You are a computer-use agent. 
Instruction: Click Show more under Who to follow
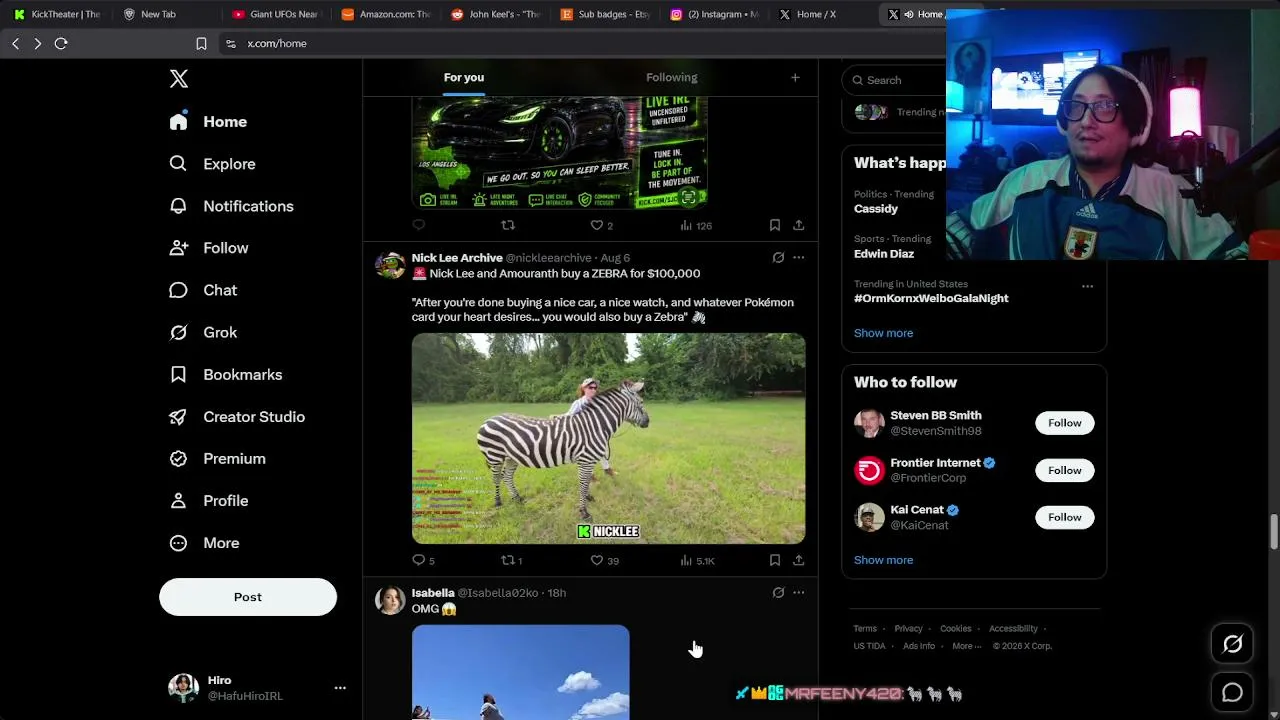tap(883, 560)
